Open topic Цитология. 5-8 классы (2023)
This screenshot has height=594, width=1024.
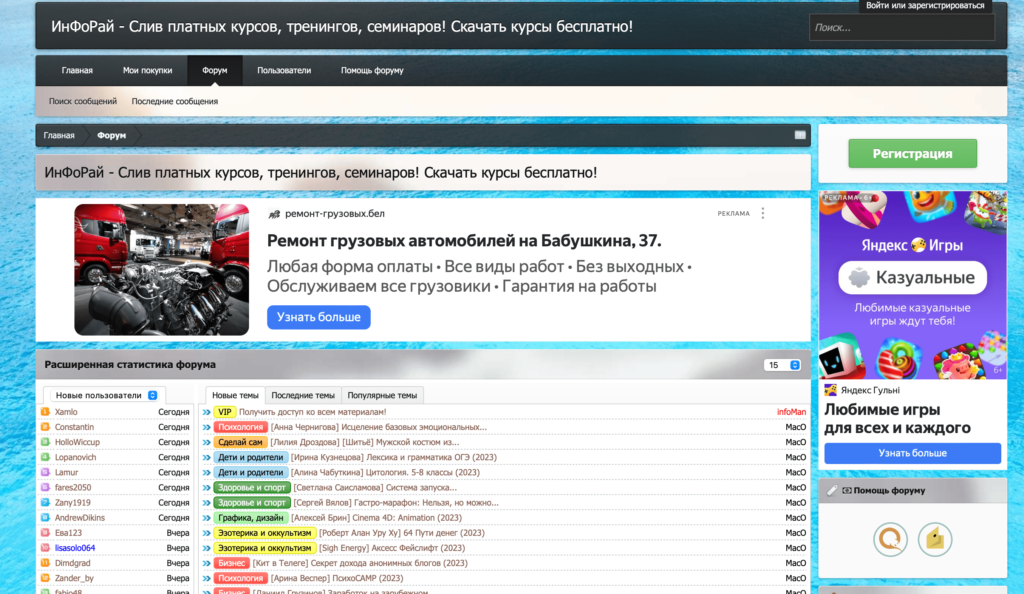(385, 472)
